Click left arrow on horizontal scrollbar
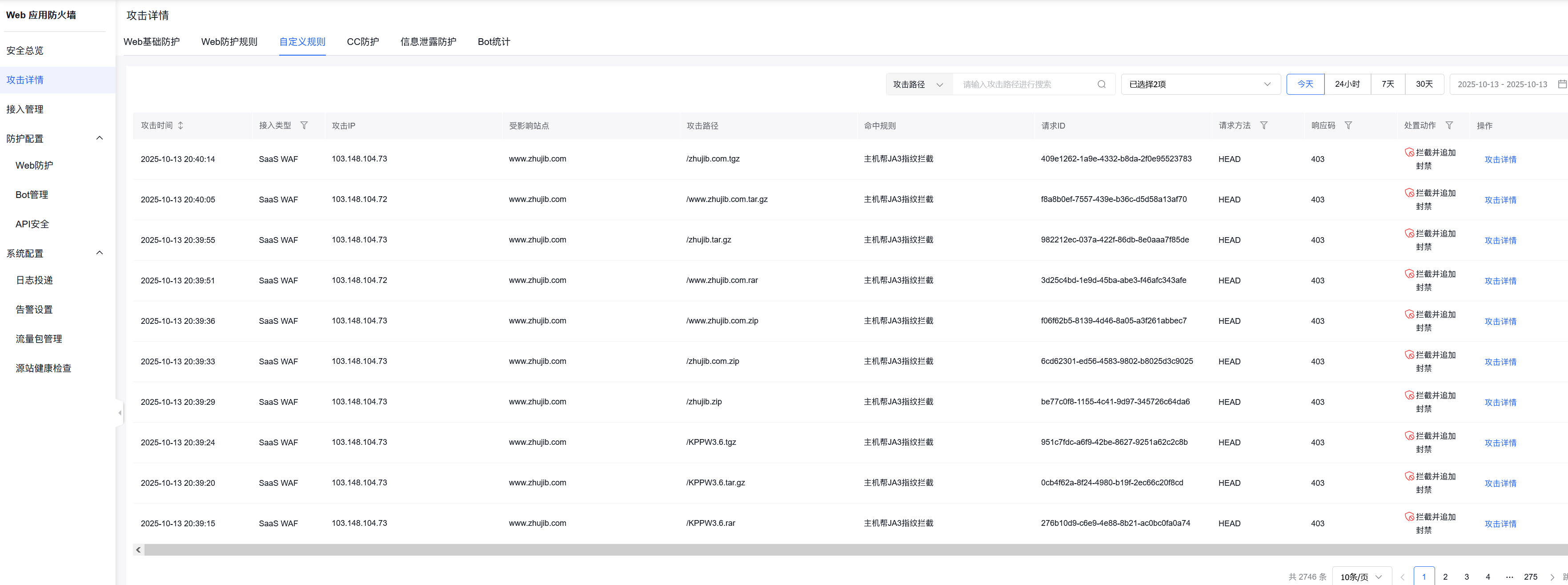The image size is (1568, 585). tap(139, 550)
